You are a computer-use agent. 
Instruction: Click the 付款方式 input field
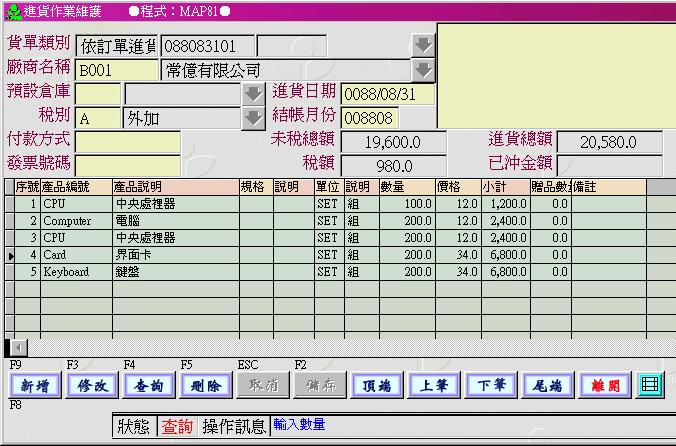[128, 142]
